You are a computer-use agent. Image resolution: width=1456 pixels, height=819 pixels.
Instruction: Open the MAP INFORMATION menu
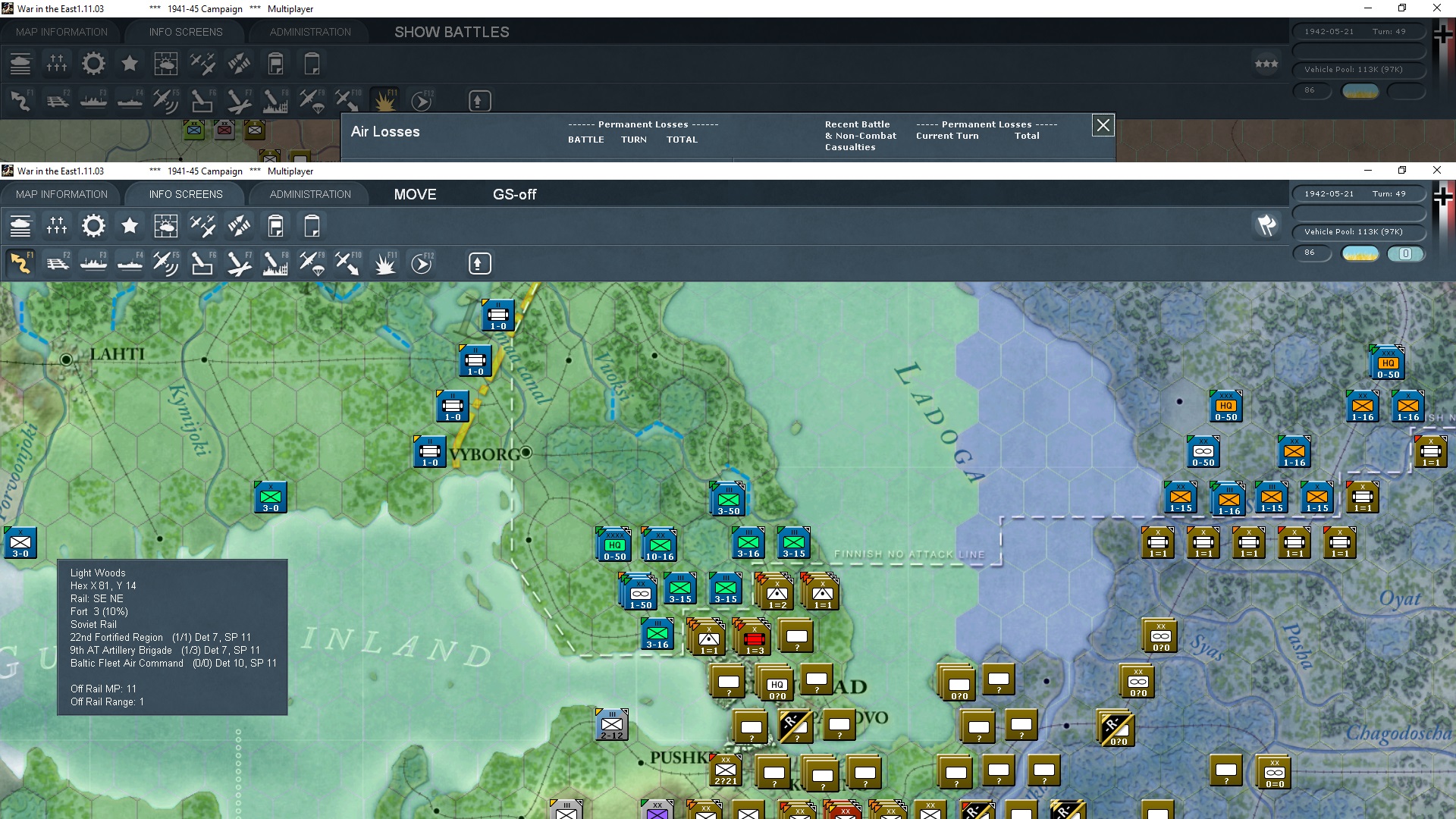pos(61,194)
